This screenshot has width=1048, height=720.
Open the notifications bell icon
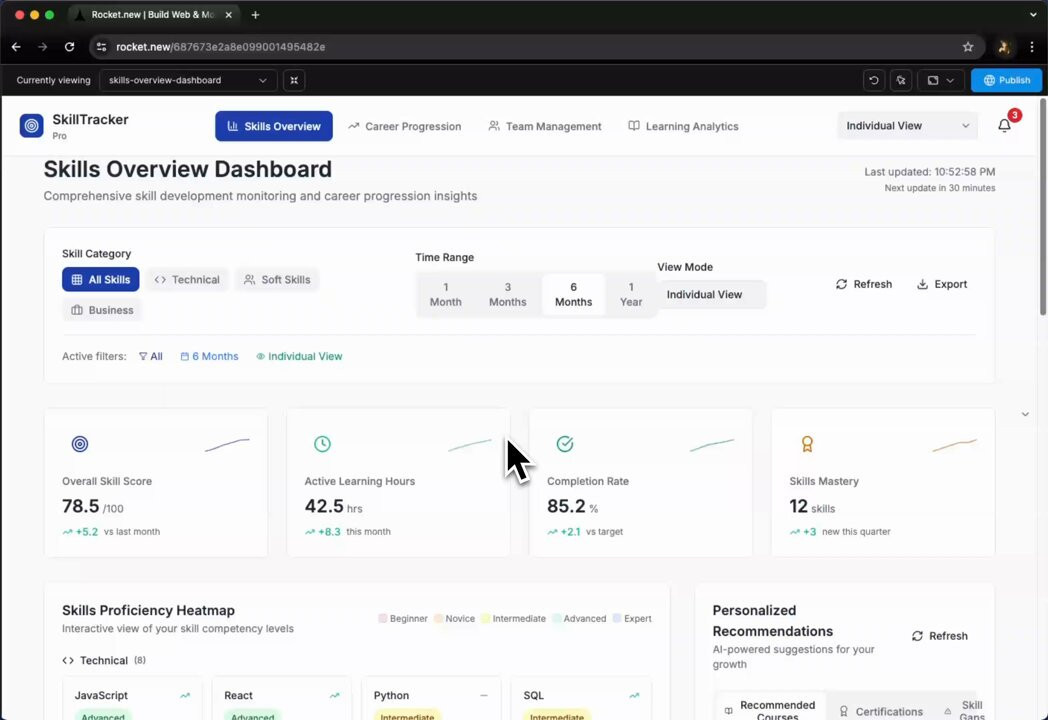point(1004,126)
